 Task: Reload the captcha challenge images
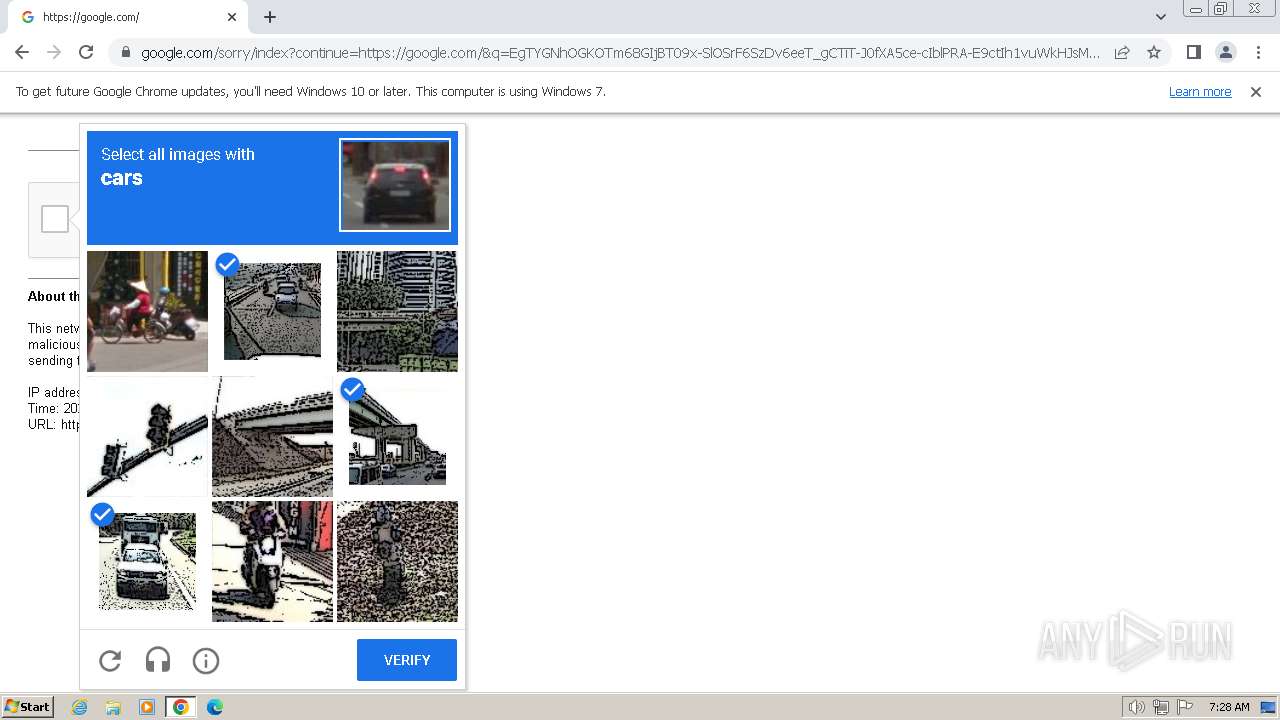110,660
